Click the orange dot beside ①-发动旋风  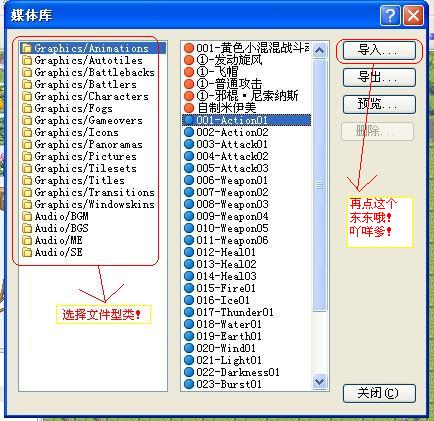[x=189, y=60]
